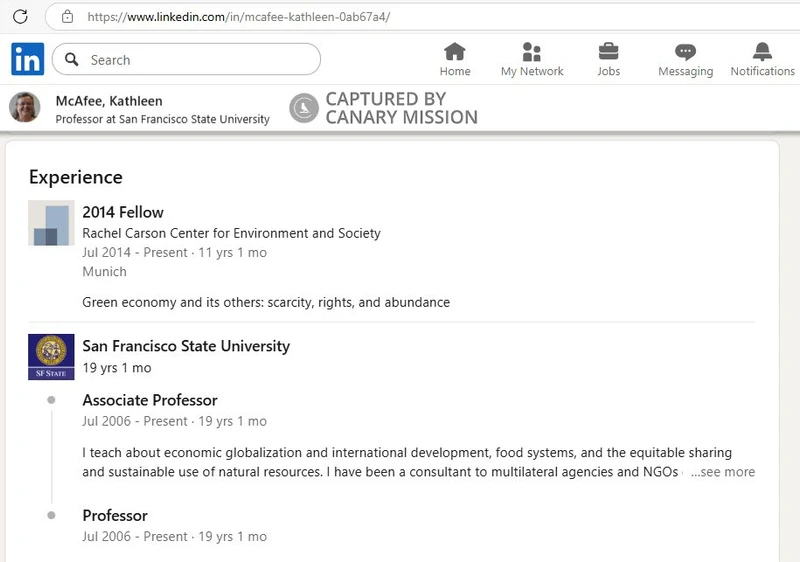Click Professor at San Francisco State University headline
The image size is (800, 562).
click(162, 119)
